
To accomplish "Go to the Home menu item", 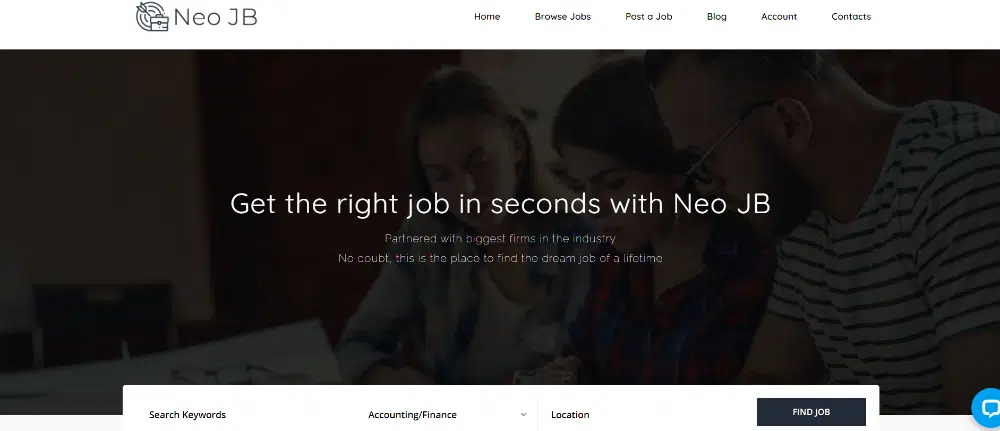I will pos(487,17).
